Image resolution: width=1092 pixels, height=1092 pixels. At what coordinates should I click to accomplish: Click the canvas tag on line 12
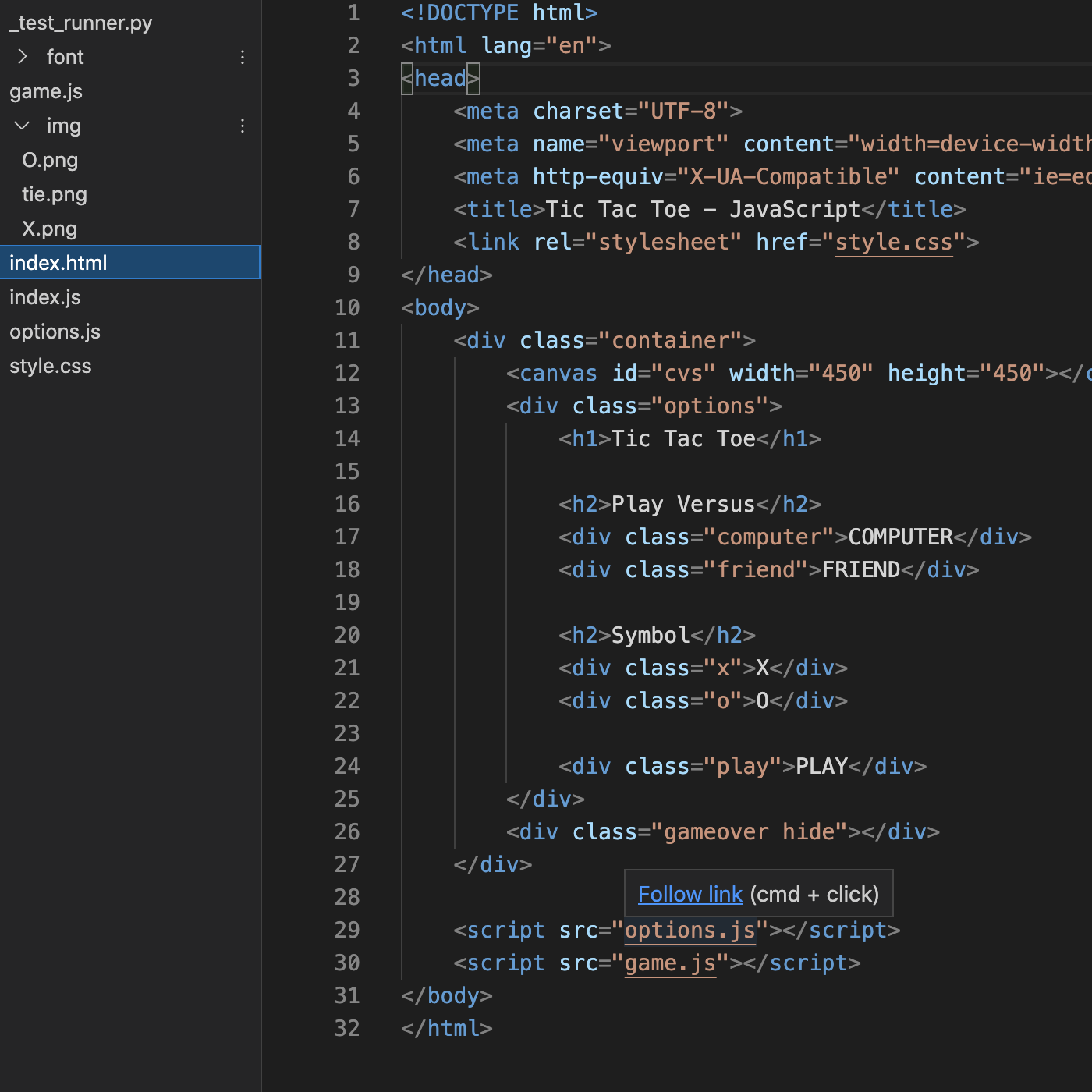558,374
